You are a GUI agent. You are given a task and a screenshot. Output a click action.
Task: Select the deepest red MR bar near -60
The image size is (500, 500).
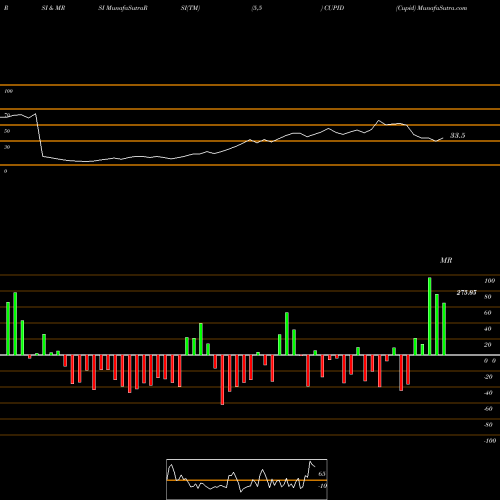[x=222, y=380]
